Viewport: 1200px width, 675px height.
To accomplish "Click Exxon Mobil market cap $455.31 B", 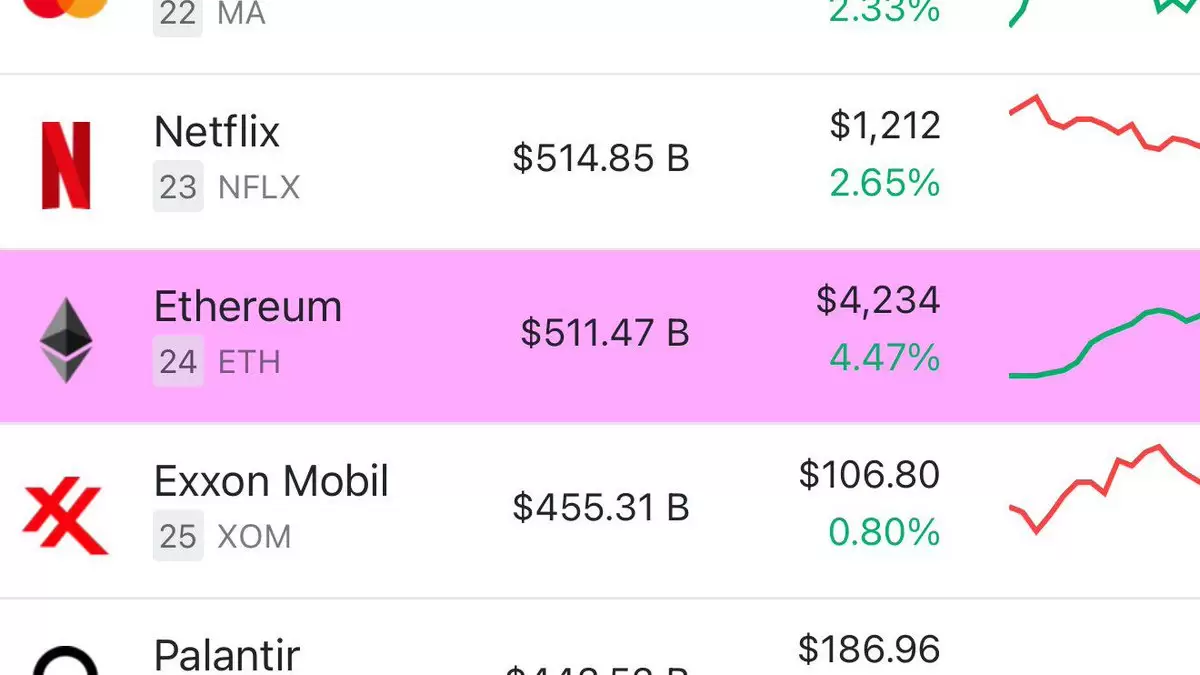I will pos(601,507).
